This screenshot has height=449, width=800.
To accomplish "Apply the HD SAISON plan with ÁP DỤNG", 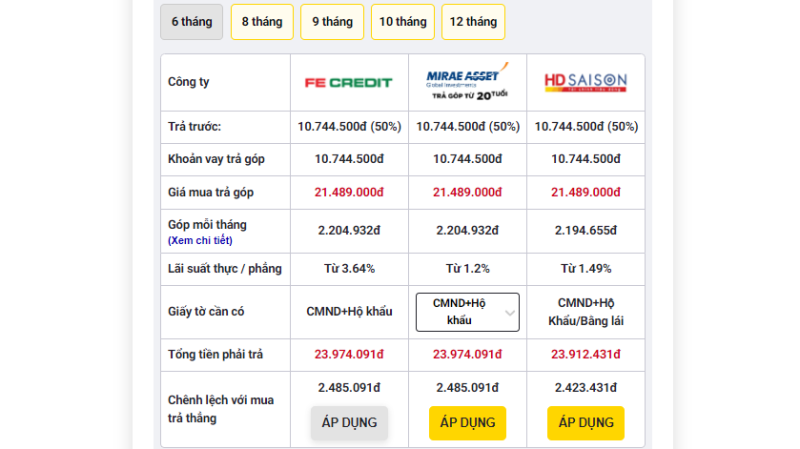I will pos(586,422).
